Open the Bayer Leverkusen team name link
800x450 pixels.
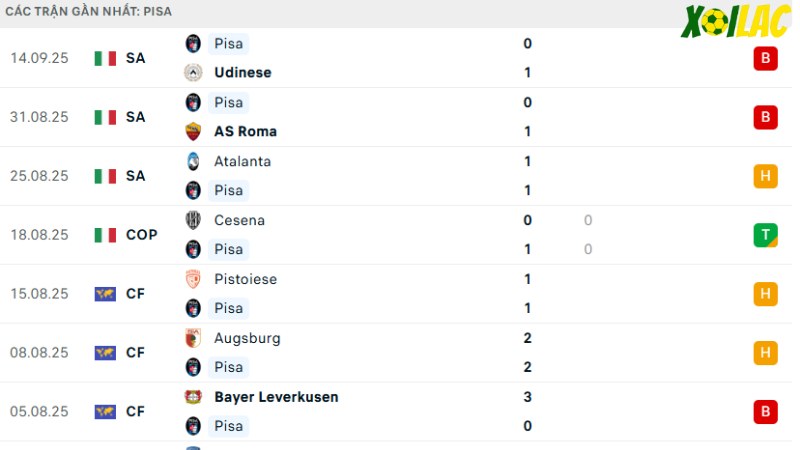(x=276, y=397)
